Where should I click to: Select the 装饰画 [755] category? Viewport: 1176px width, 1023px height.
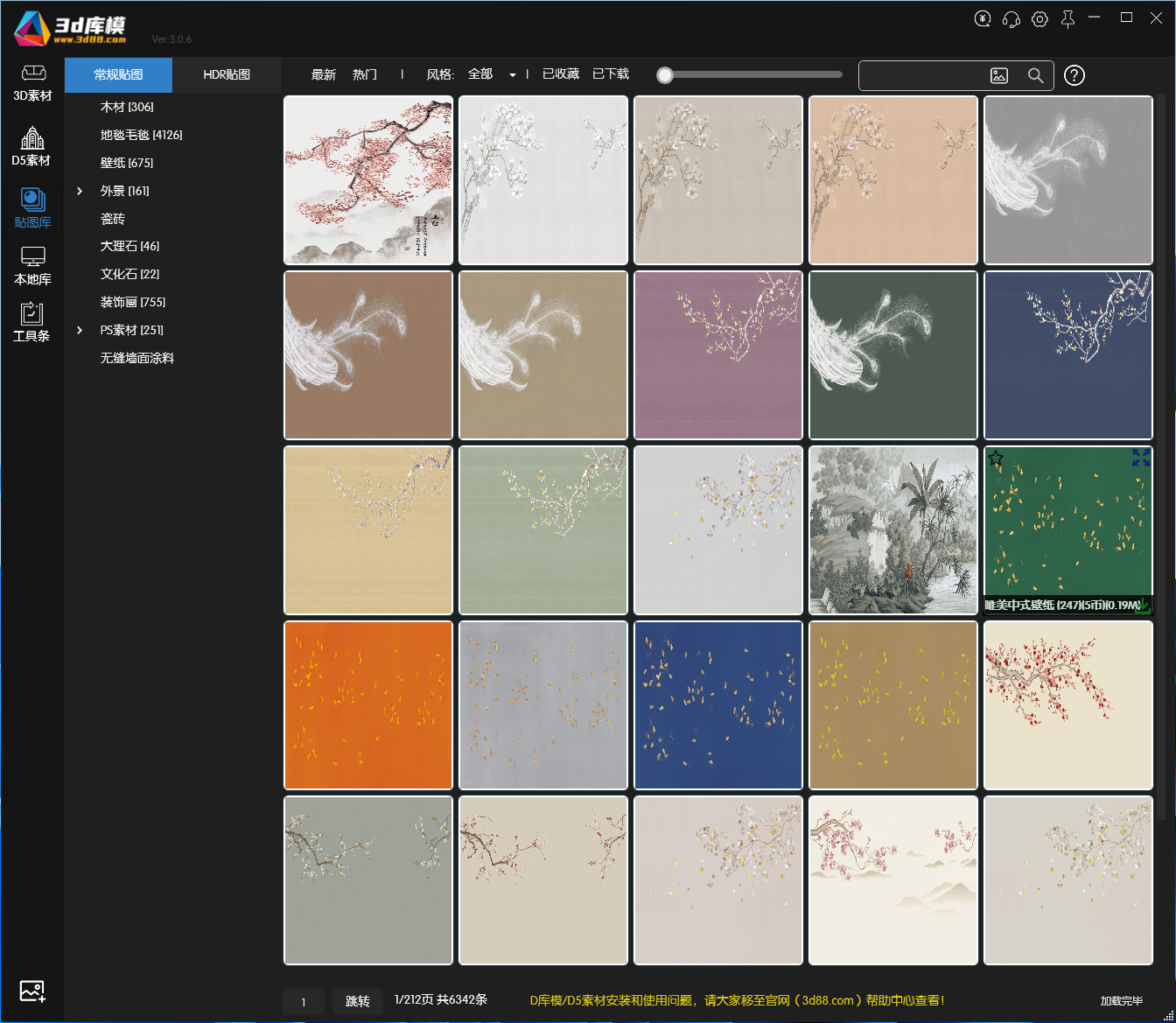(x=133, y=302)
